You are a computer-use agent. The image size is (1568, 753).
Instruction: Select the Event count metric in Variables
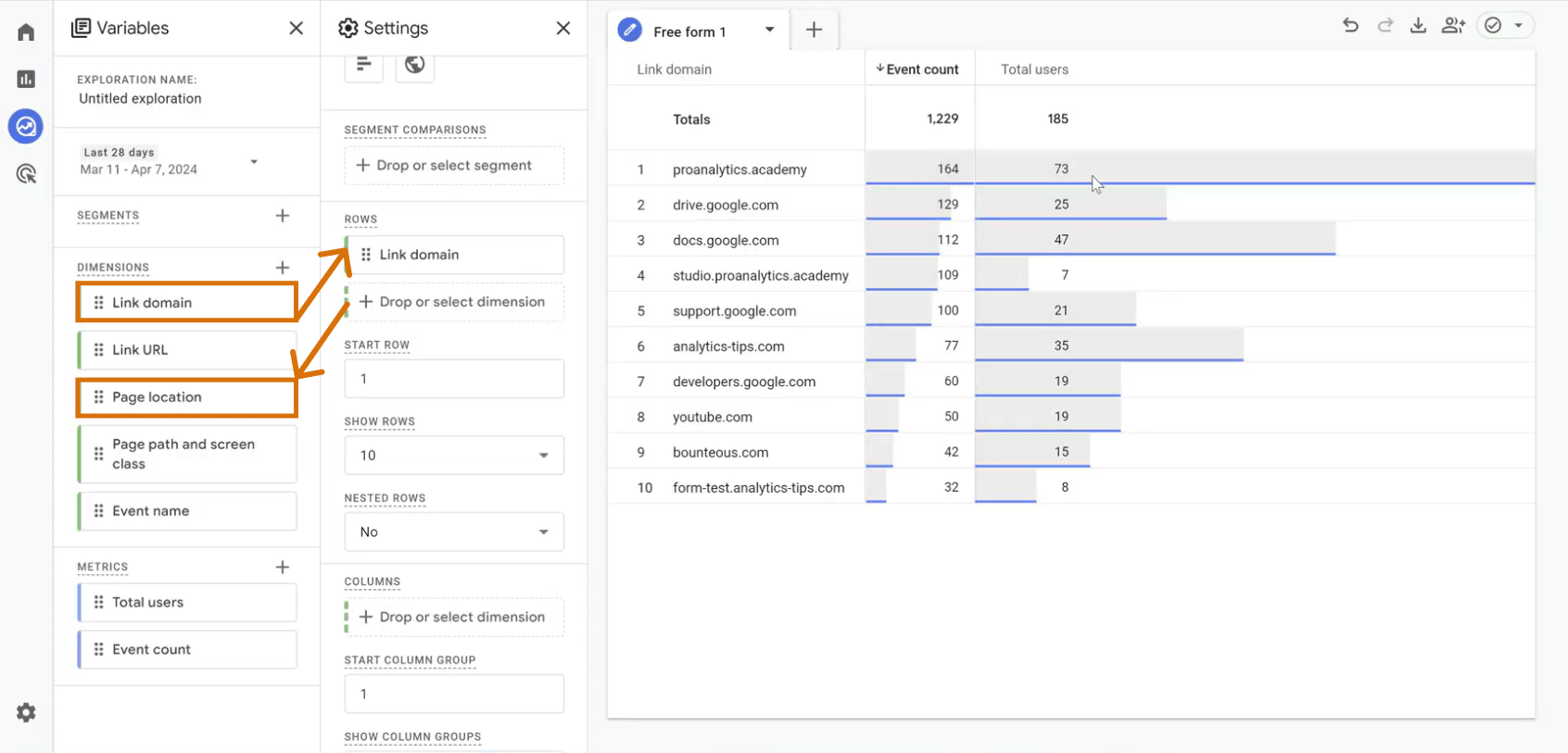point(187,649)
